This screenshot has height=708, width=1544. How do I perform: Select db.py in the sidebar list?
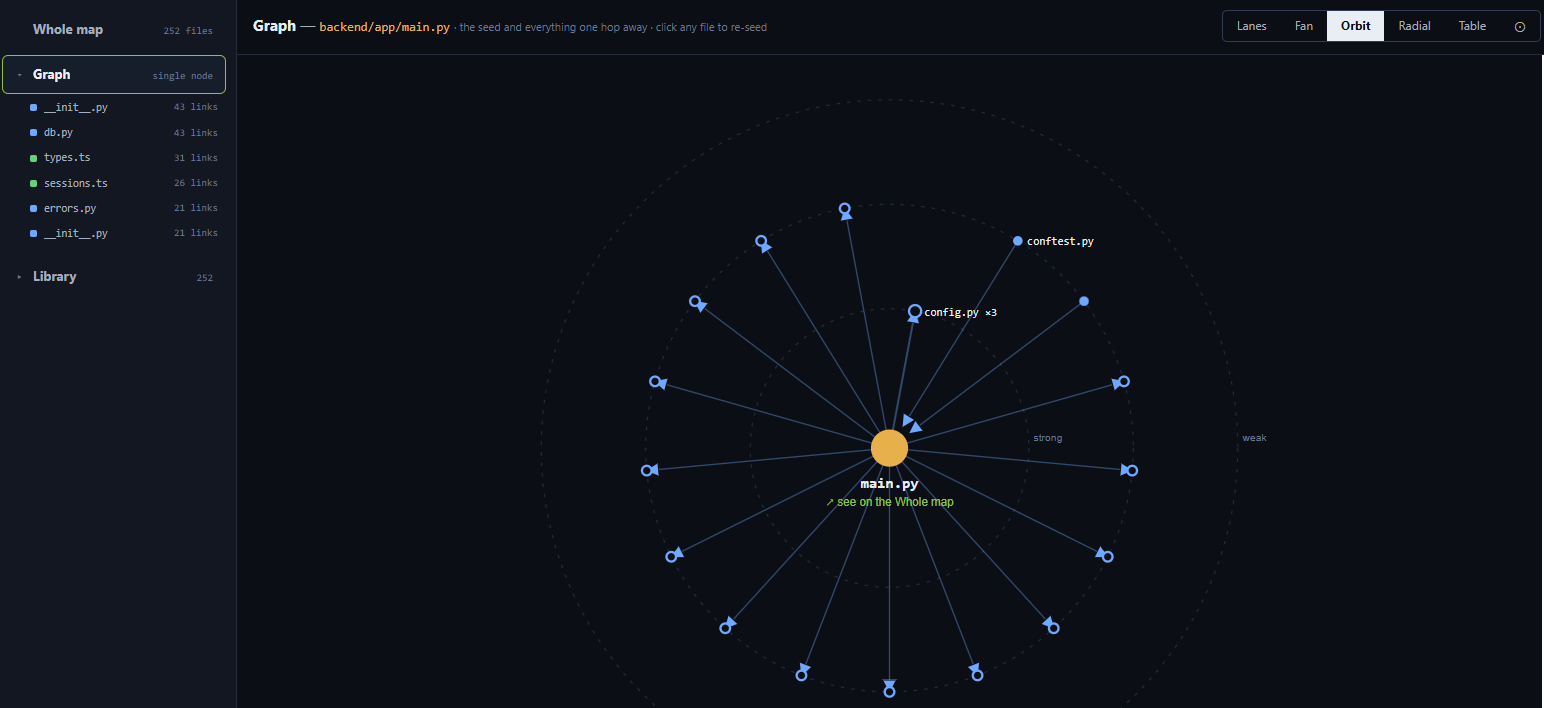coord(124,132)
